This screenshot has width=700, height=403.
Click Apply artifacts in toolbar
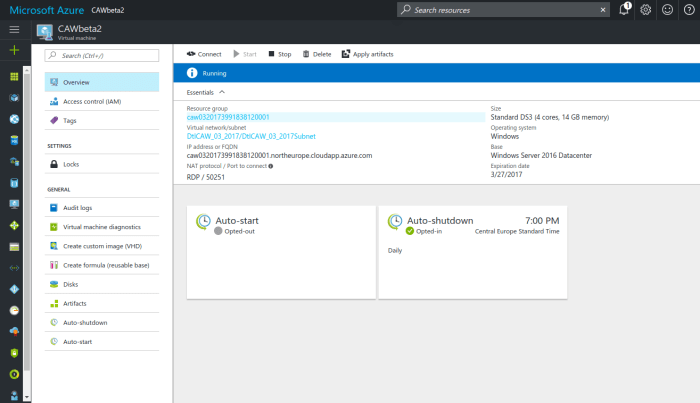[x=368, y=54]
